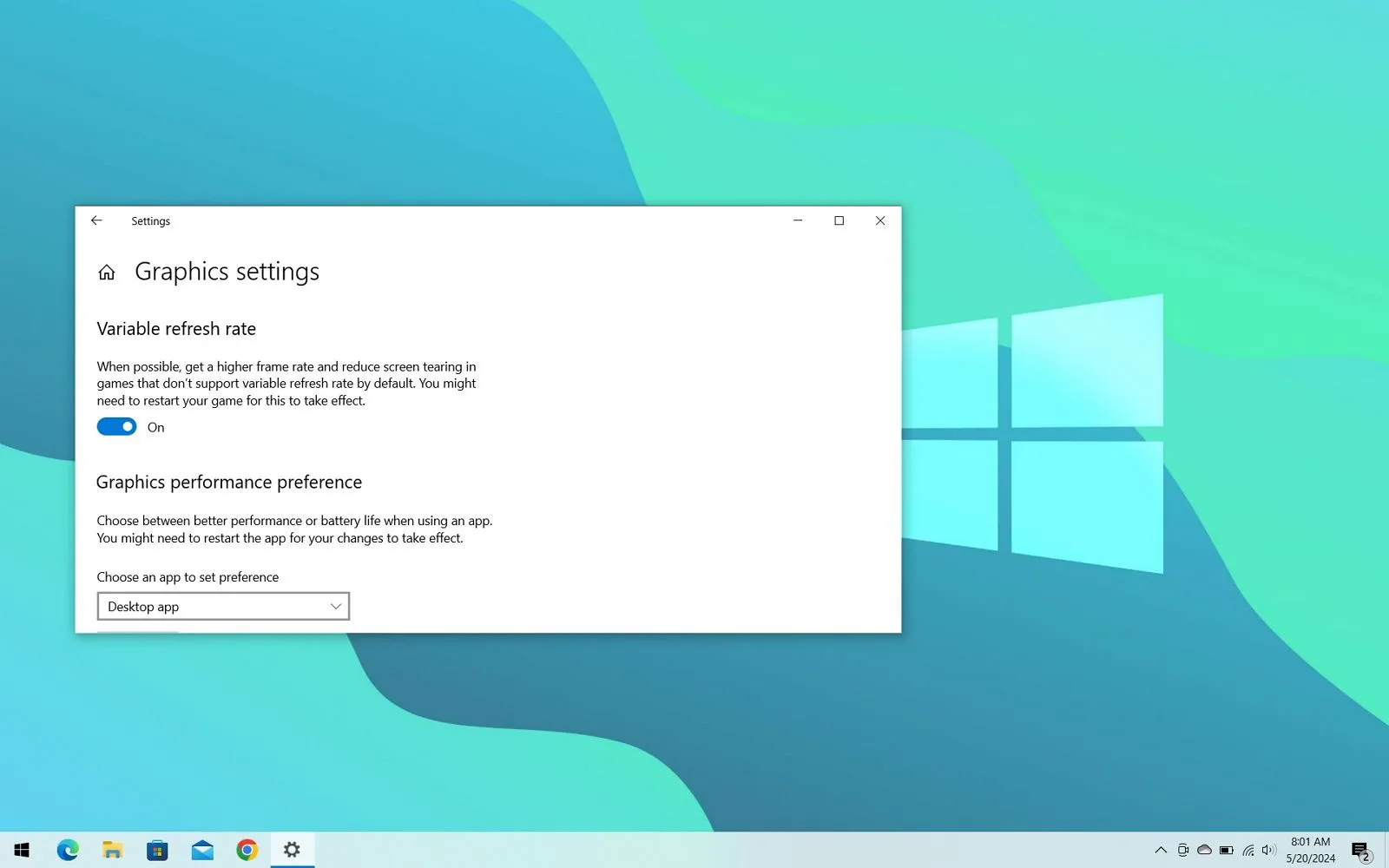
Task: Open File Explorer from the taskbar
Action: [x=113, y=849]
